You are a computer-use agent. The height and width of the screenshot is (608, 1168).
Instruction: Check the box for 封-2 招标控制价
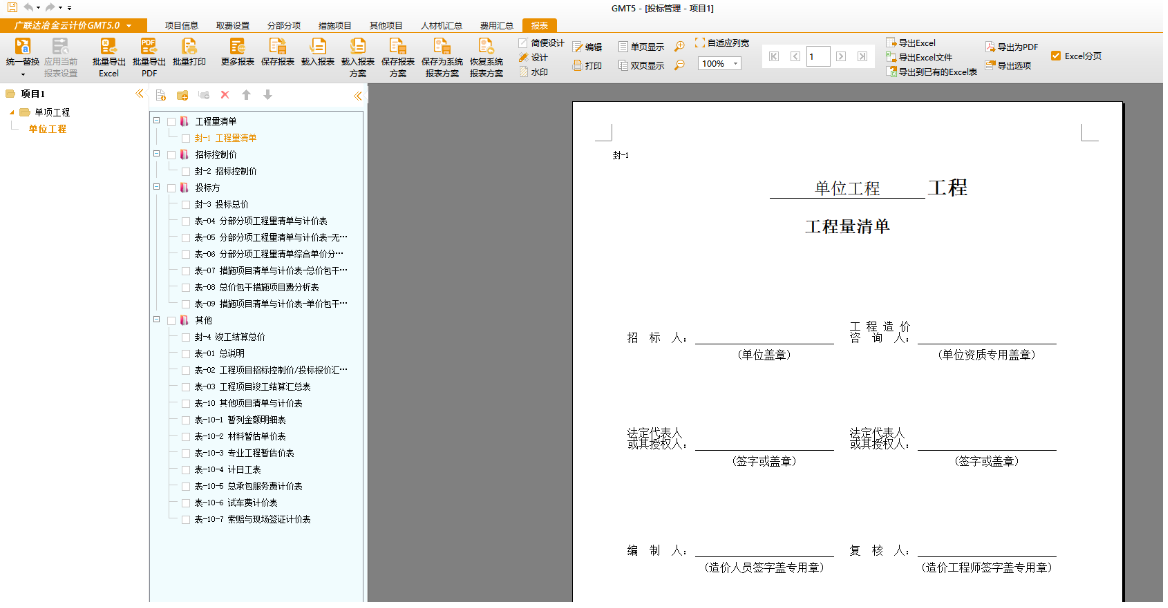186,171
